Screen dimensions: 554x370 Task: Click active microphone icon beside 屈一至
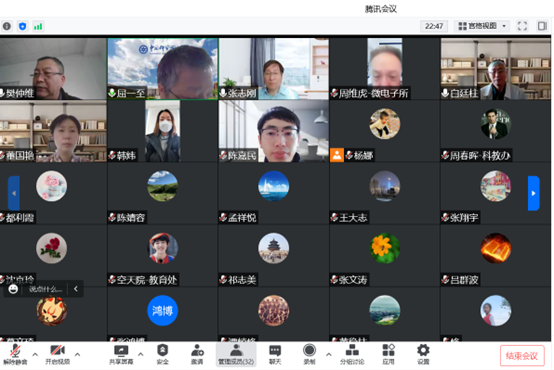pos(112,93)
